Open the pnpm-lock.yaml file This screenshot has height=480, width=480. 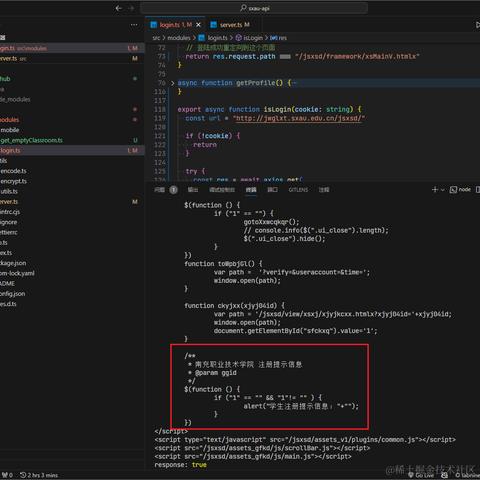[x=17, y=273]
